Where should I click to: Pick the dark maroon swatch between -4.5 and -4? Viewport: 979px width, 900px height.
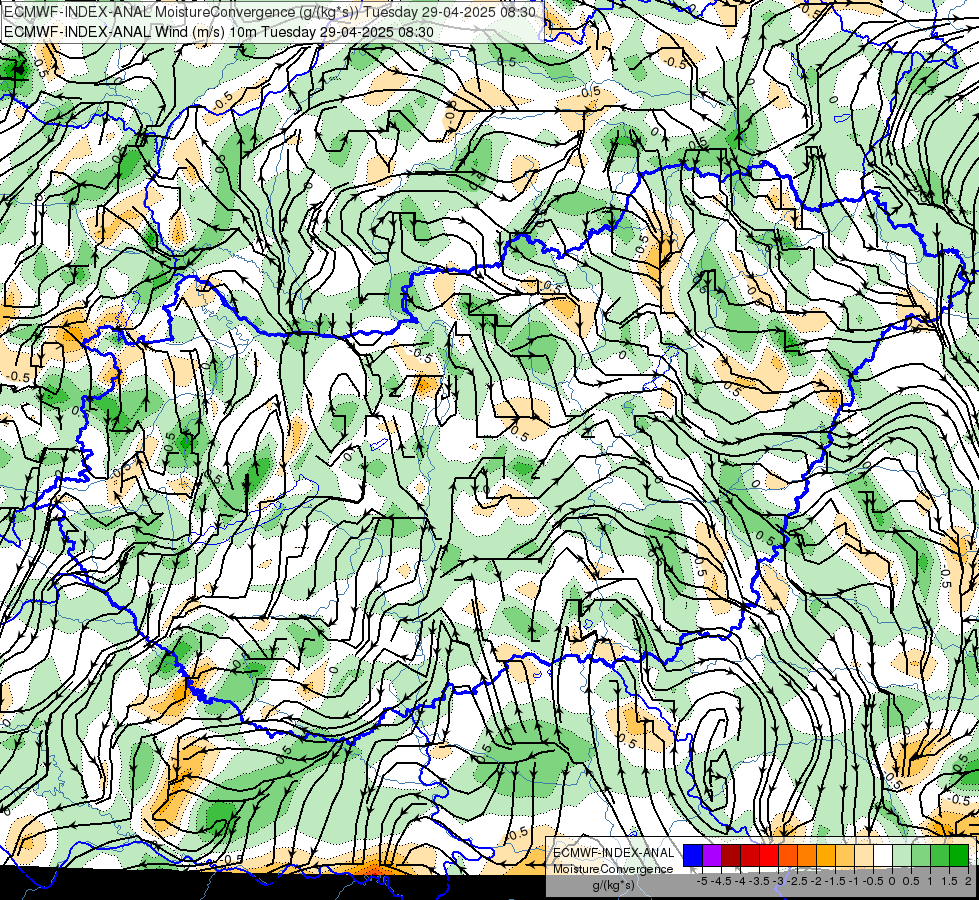[731, 855]
